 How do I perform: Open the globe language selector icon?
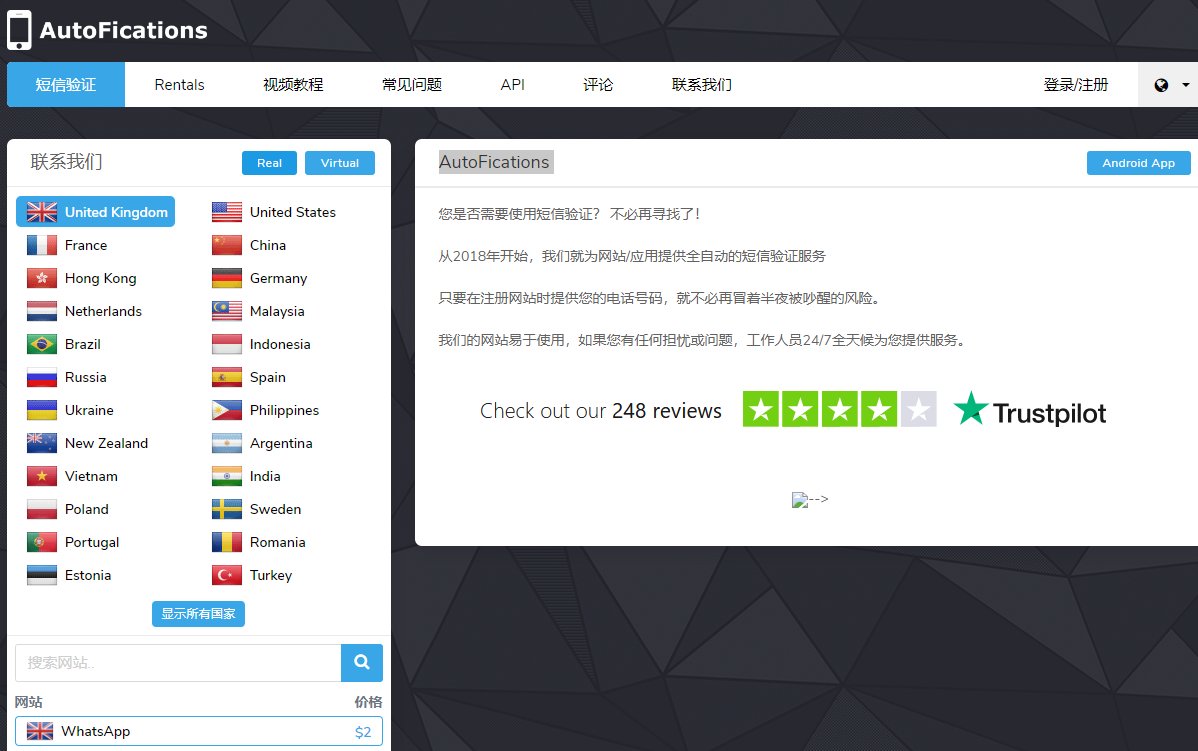tap(1161, 85)
